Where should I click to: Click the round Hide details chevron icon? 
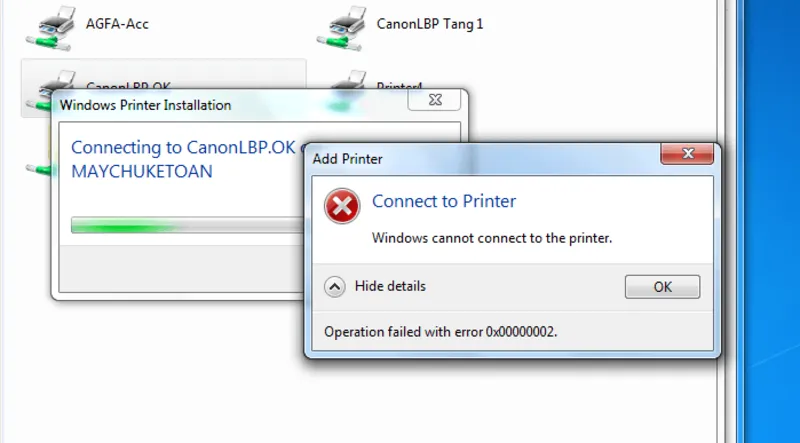click(335, 287)
